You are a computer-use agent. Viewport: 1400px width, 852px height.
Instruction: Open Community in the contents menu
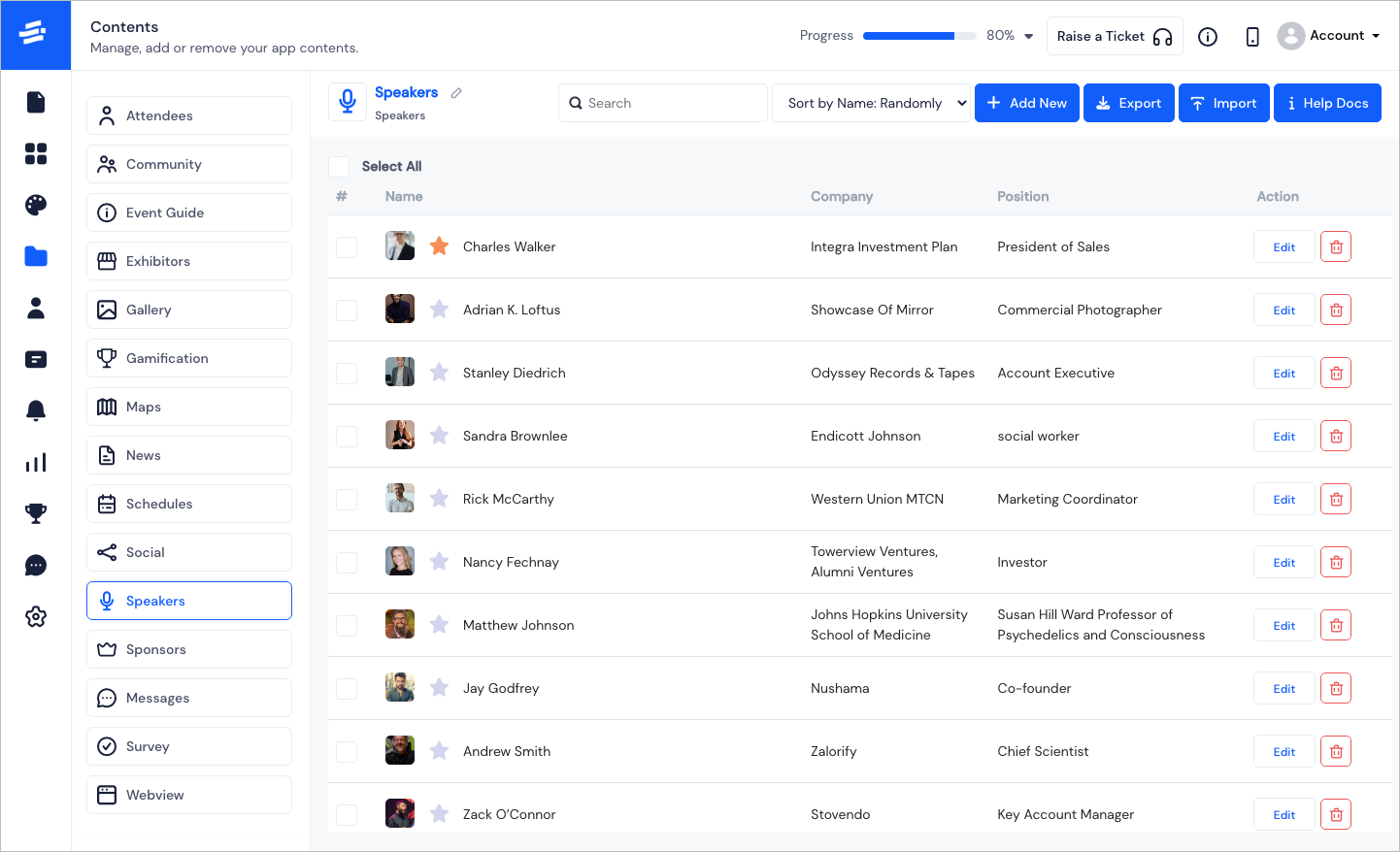point(189,164)
